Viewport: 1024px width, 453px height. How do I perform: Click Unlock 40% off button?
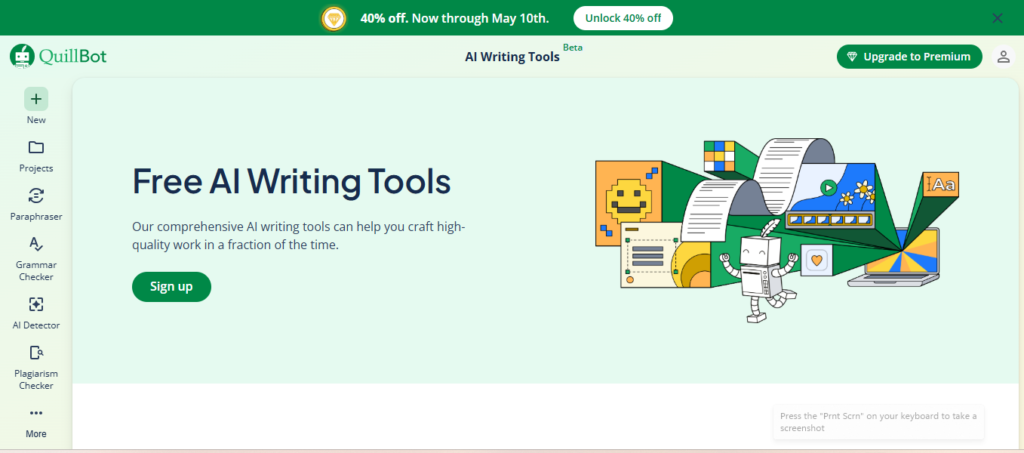[623, 18]
